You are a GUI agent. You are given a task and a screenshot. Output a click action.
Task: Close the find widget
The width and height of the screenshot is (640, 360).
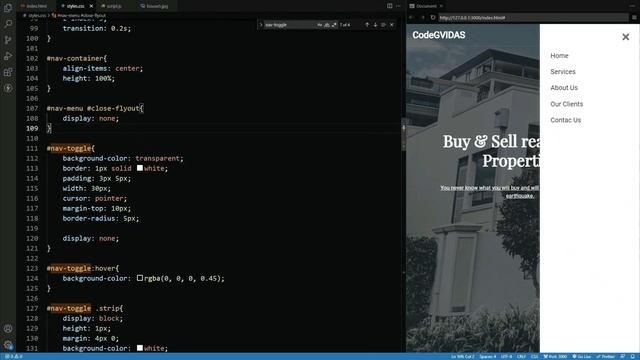(x=392, y=25)
